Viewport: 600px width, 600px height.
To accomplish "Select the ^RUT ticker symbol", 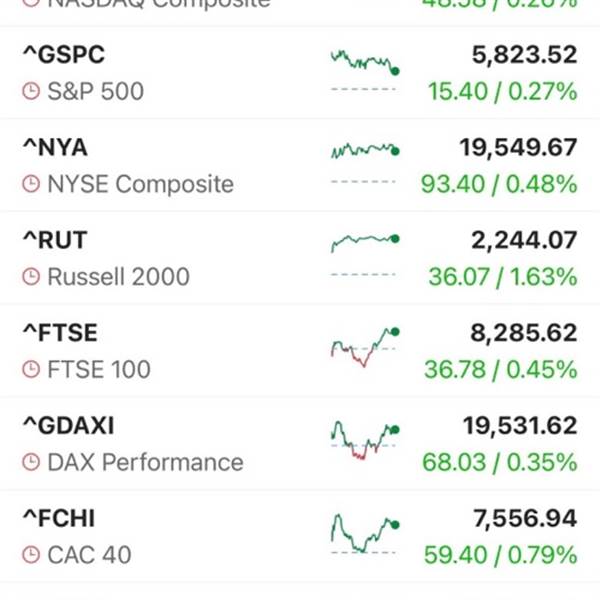I will [x=55, y=240].
